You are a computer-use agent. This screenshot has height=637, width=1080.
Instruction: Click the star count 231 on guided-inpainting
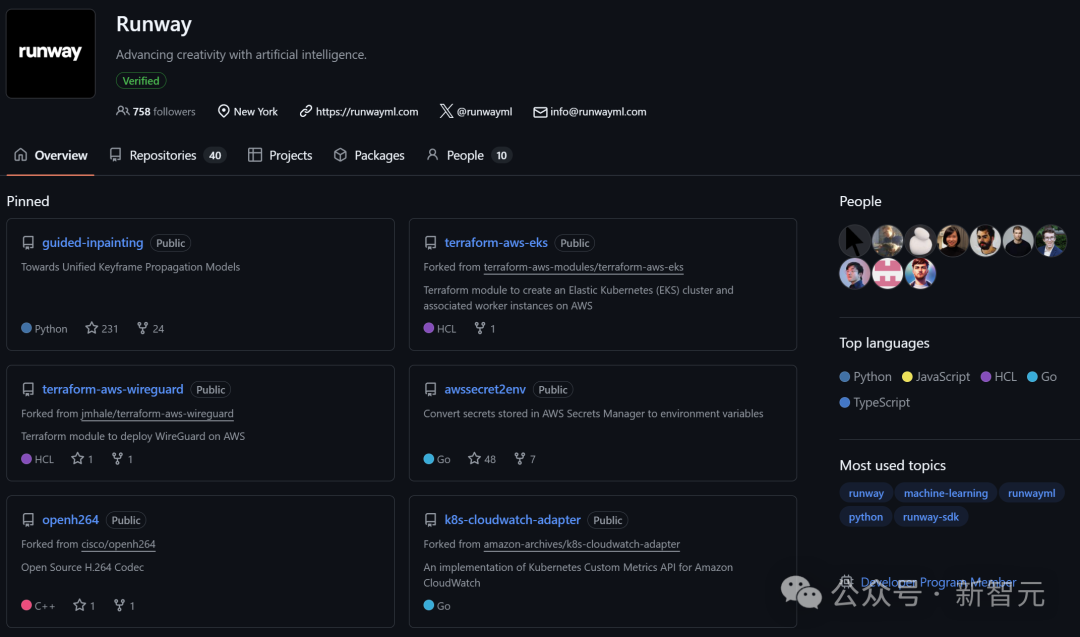click(x=102, y=328)
